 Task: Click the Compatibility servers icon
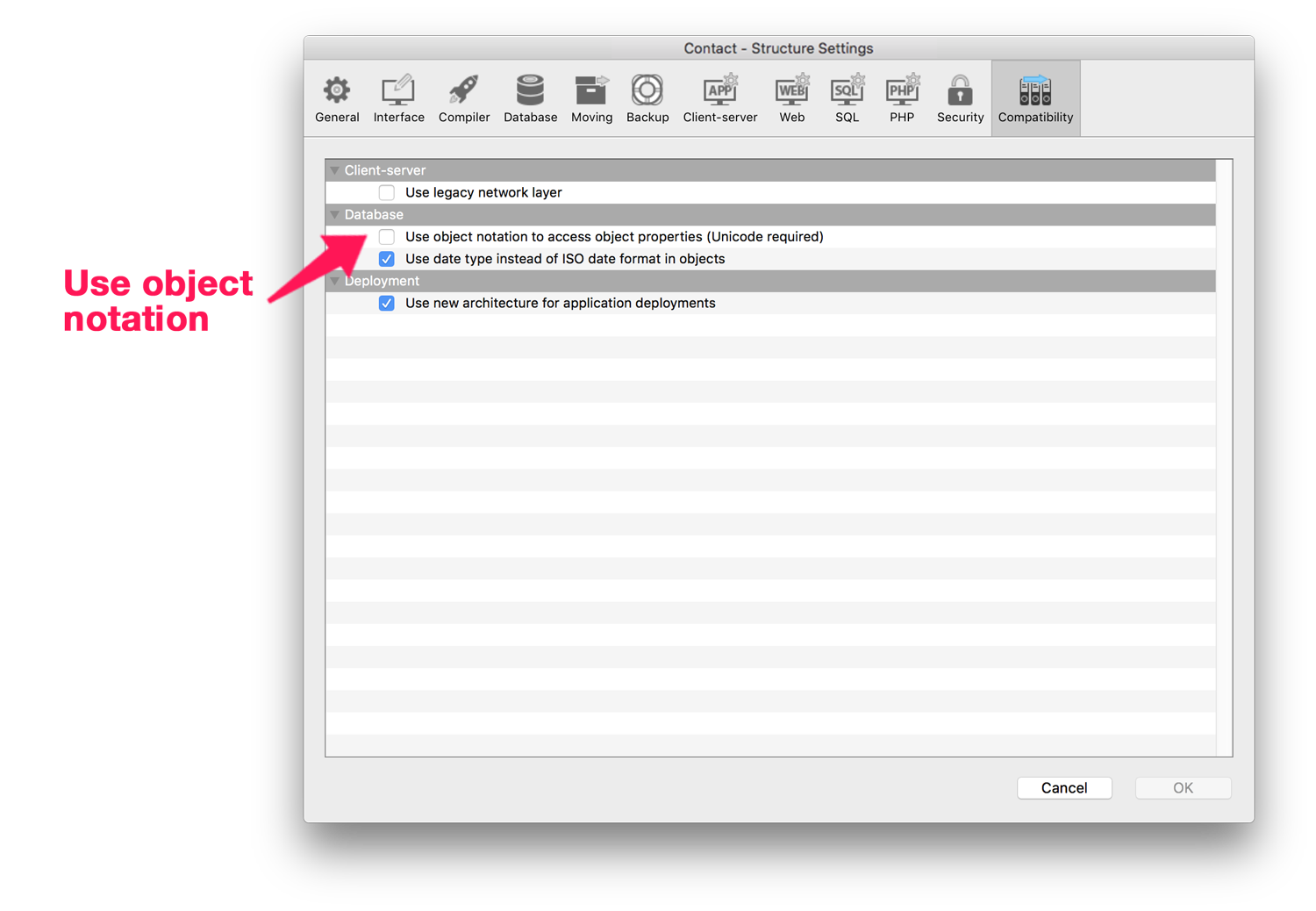[x=1035, y=90]
